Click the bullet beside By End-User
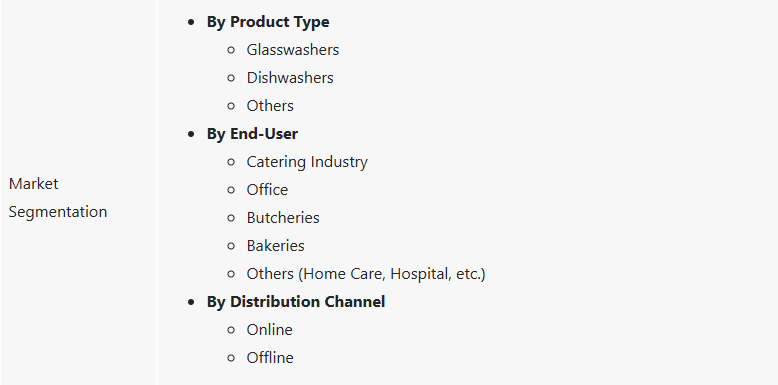Viewport: 778px width, 385px height. [192, 134]
